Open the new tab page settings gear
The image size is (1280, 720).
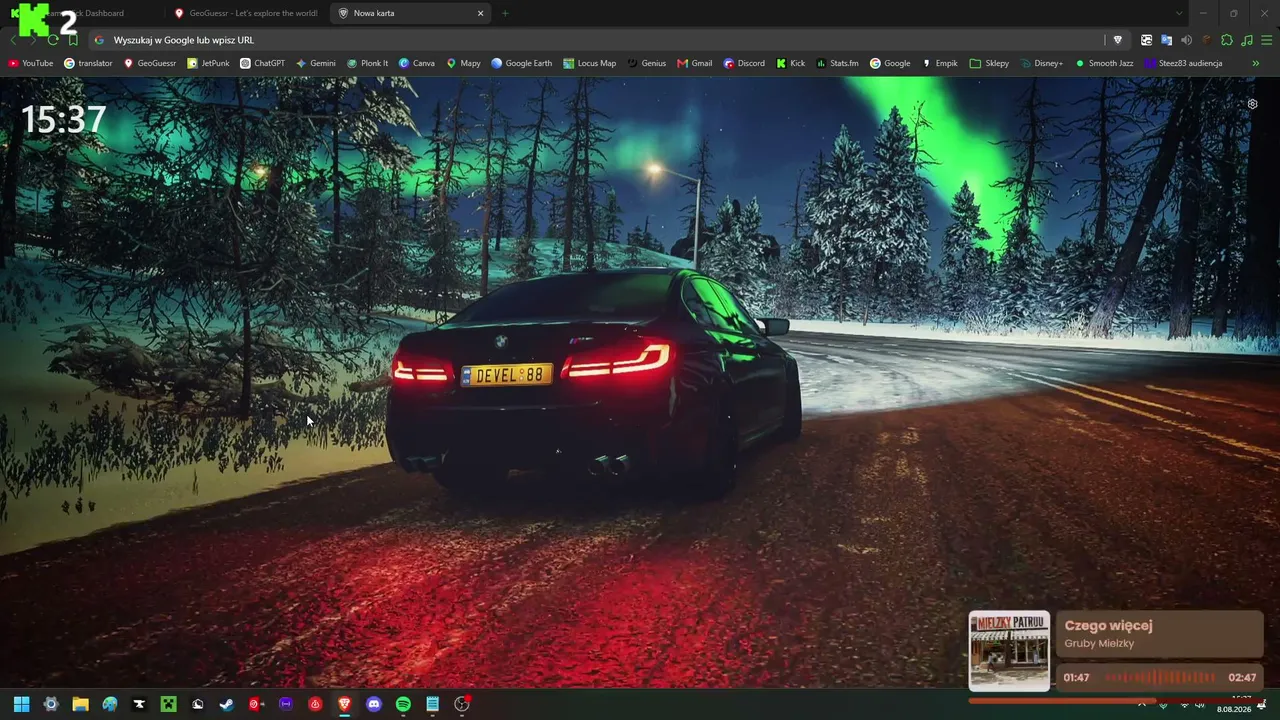tap(1252, 104)
